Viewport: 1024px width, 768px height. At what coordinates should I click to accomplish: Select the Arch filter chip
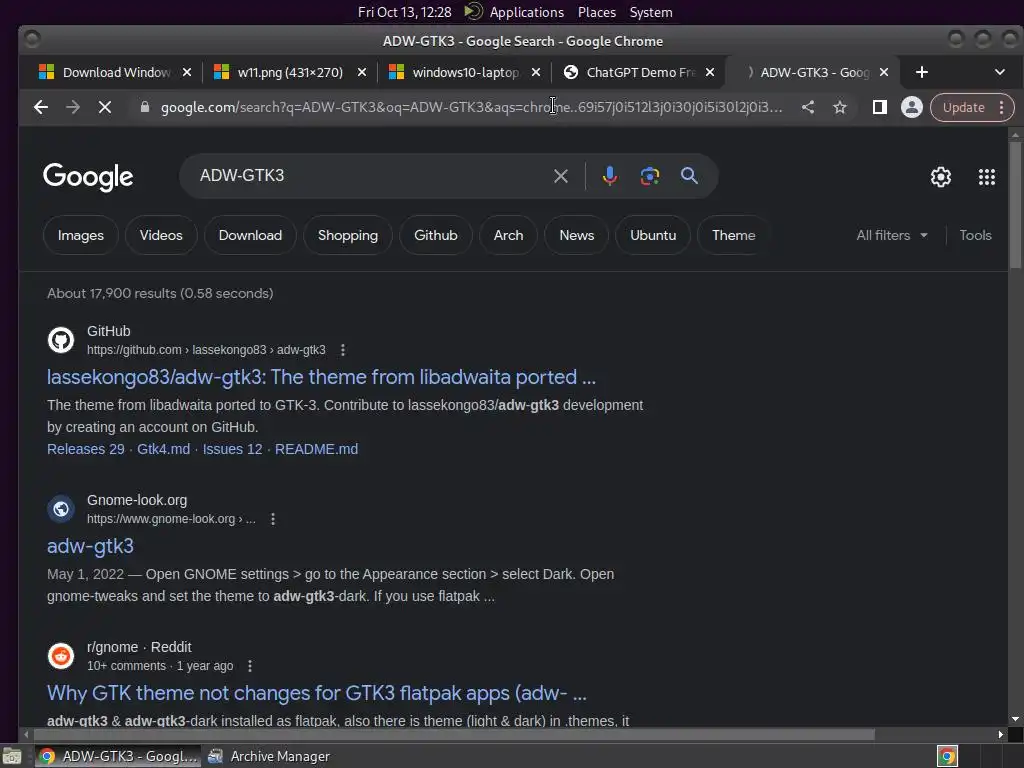(x=508, y=235)
